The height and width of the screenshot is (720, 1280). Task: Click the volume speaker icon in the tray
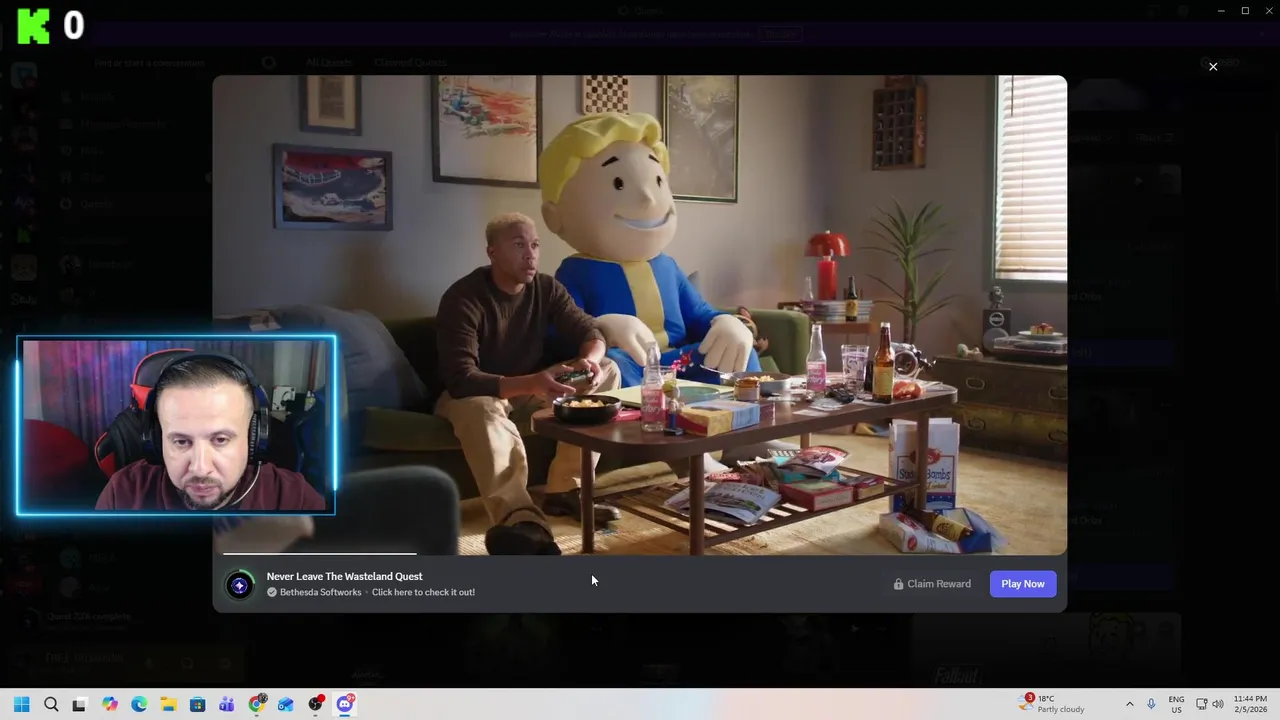coord(1218,704)
